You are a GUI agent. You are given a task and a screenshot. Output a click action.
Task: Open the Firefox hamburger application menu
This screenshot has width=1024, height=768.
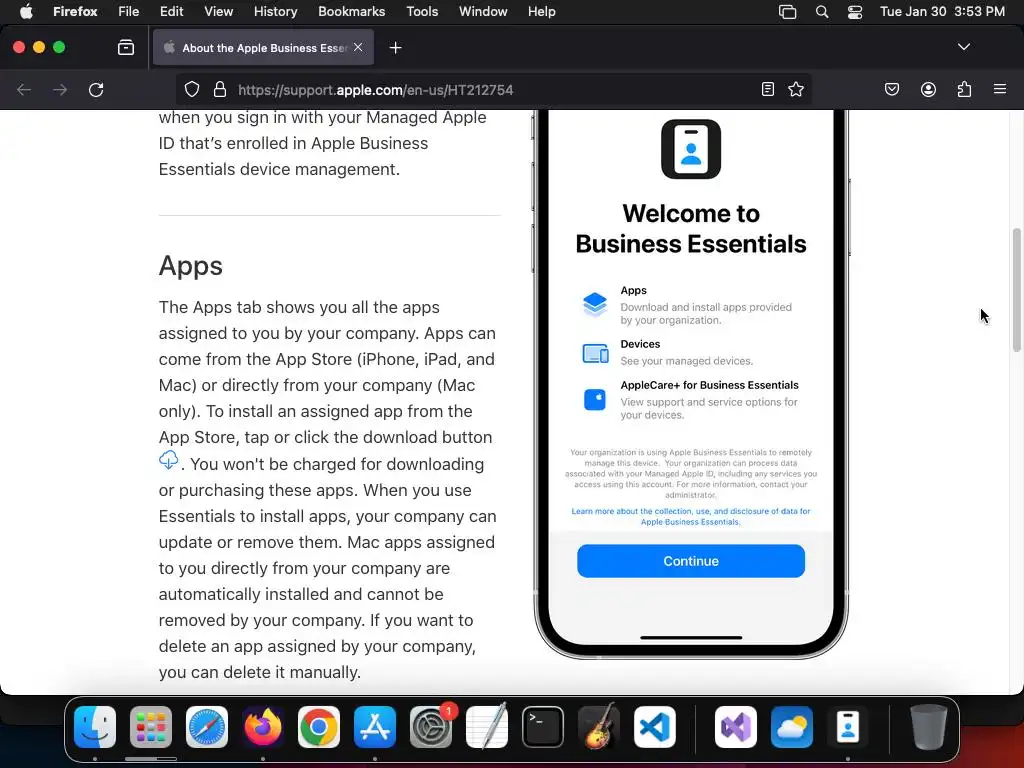(x=1000, y=89)
